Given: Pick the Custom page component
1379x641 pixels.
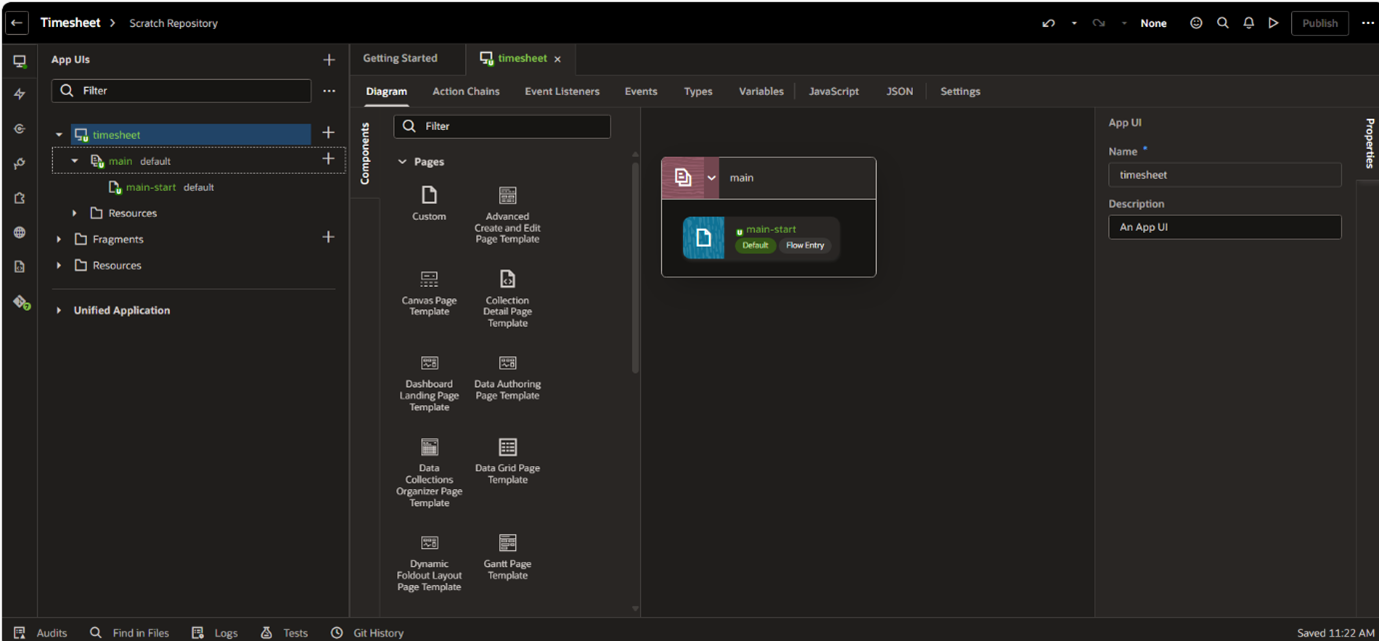Looking at the screenshot, I should tap(429, 195).
